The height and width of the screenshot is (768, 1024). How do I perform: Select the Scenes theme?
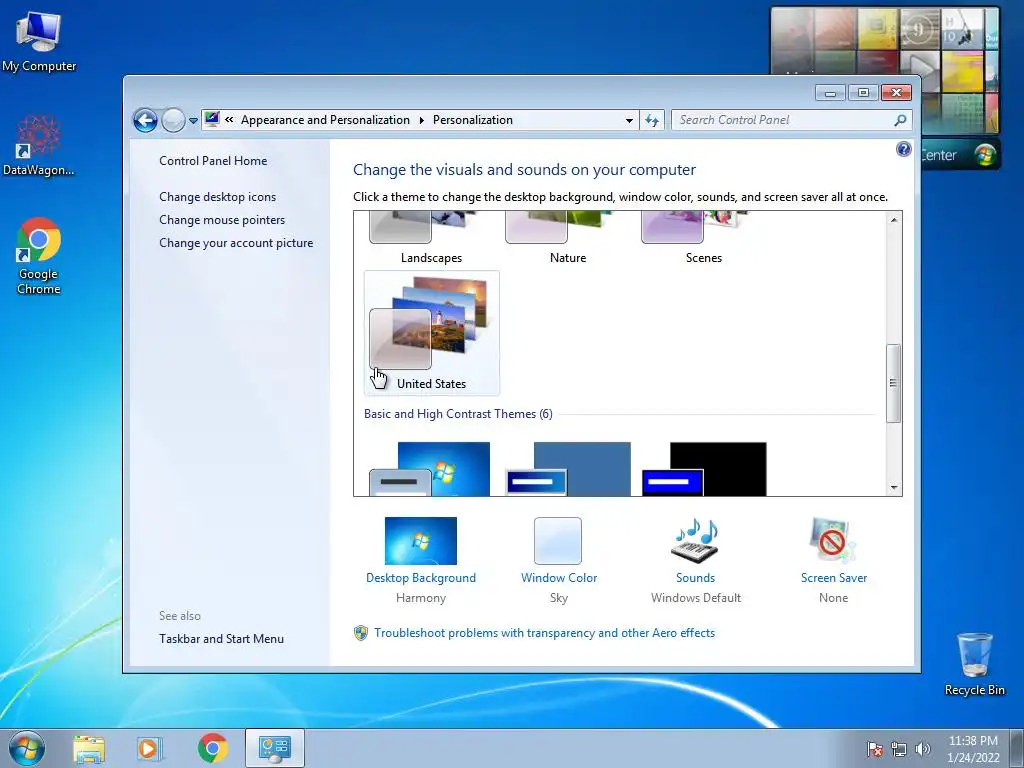(703, 238)
